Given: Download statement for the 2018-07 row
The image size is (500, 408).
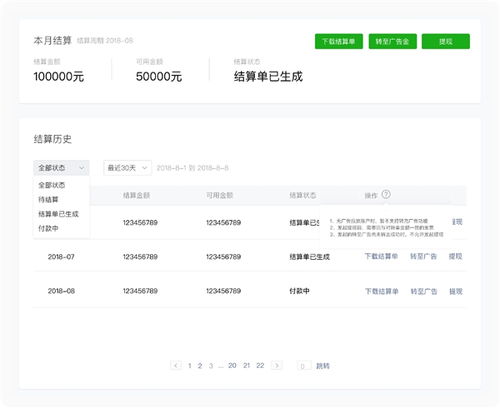Looking at the screenshot, I should (381, 256).
